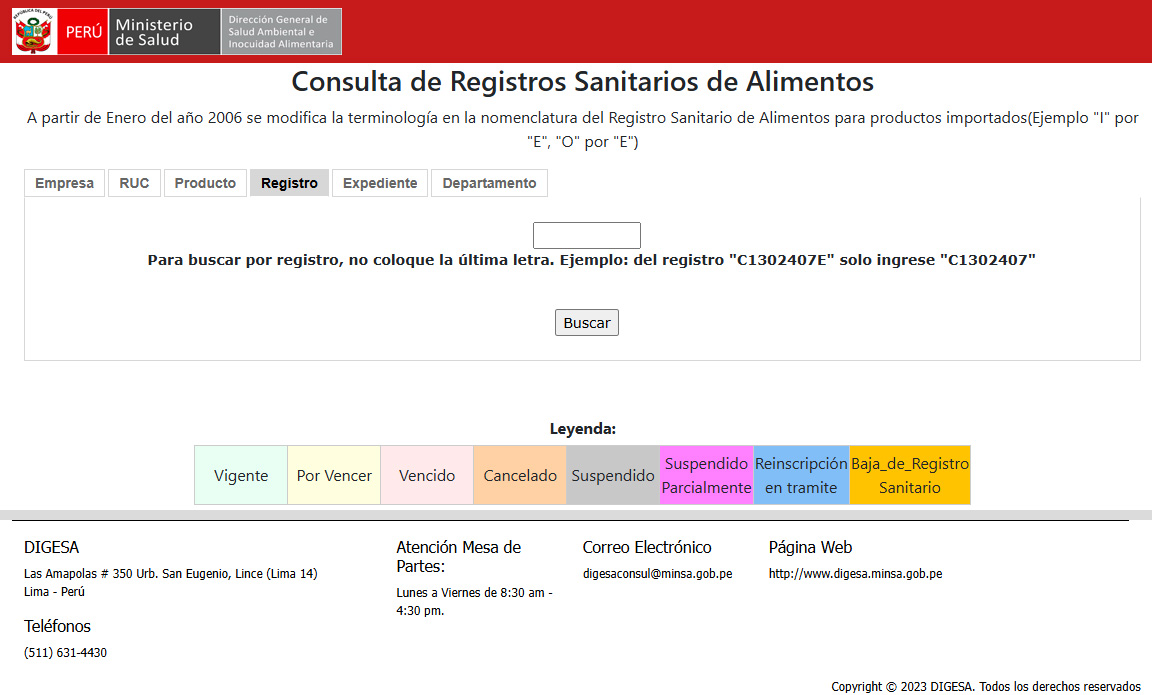Select the Registro tab

point(289,183)
